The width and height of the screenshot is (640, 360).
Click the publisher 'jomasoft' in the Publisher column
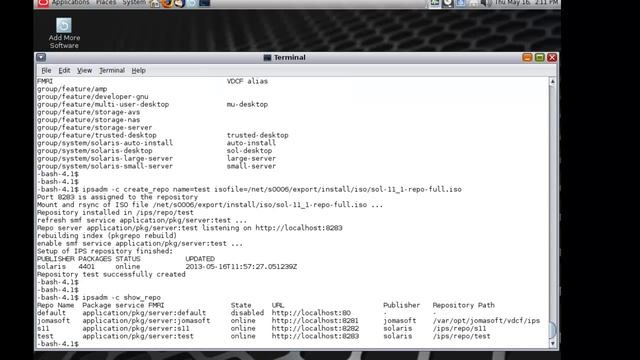[x=400, y=321]
